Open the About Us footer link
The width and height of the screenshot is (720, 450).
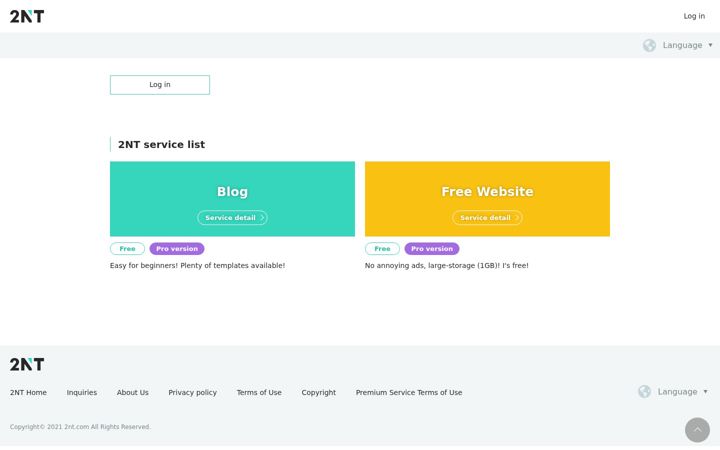[133, 393]
